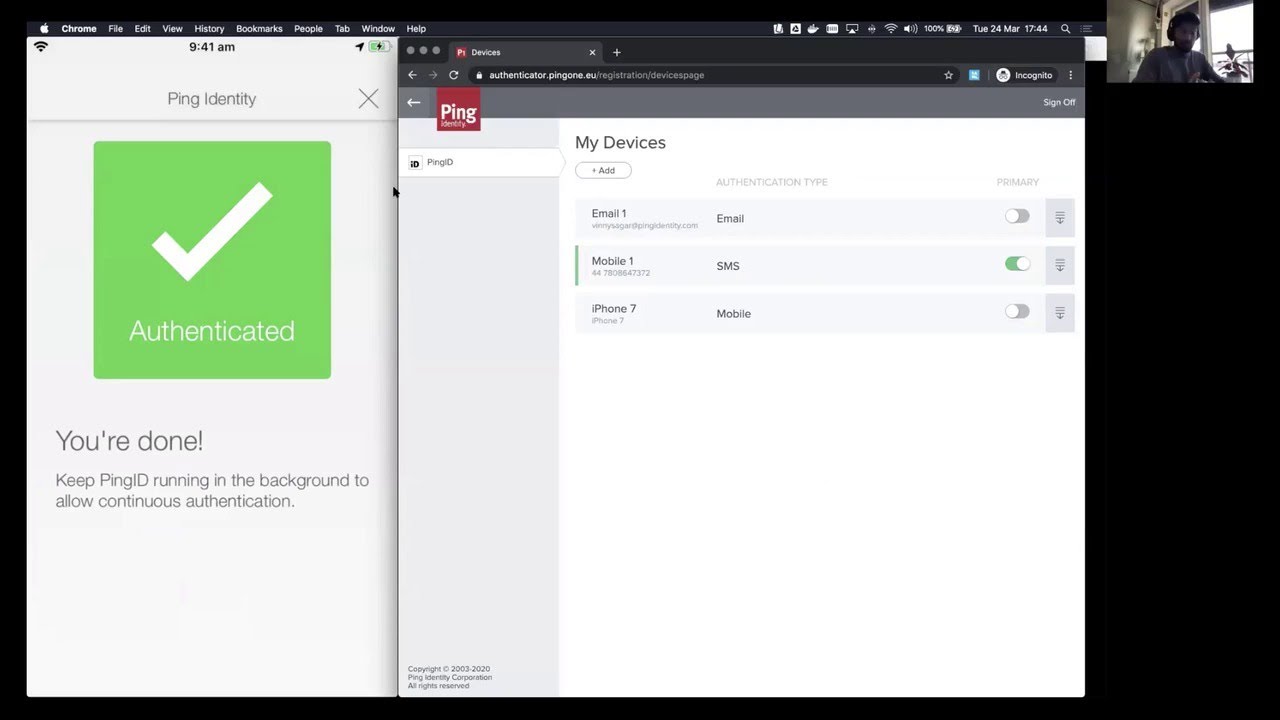1280x720 pixels.
Task: Open the People menu
Action: coord(308,29)
